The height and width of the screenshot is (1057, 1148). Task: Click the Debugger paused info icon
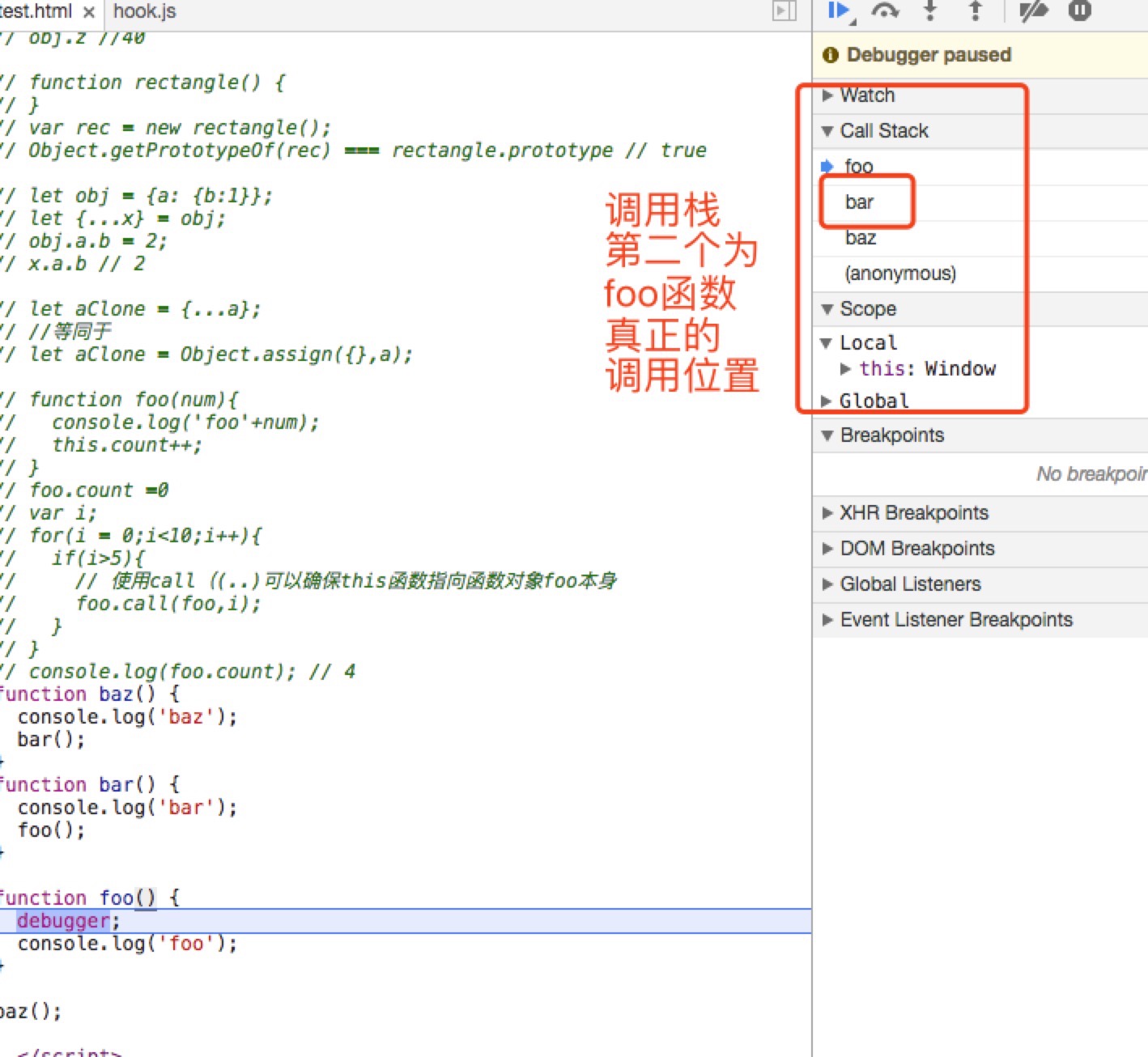click(x=830, y=55)
